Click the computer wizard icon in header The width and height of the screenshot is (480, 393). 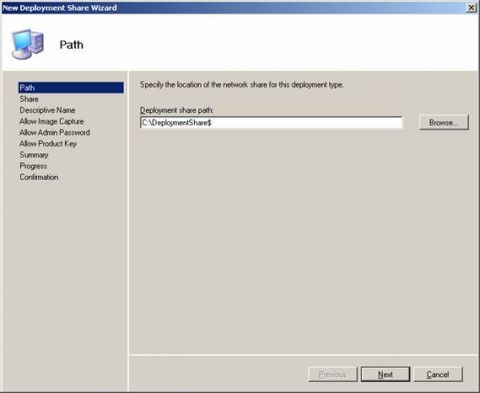coord(28,44)
